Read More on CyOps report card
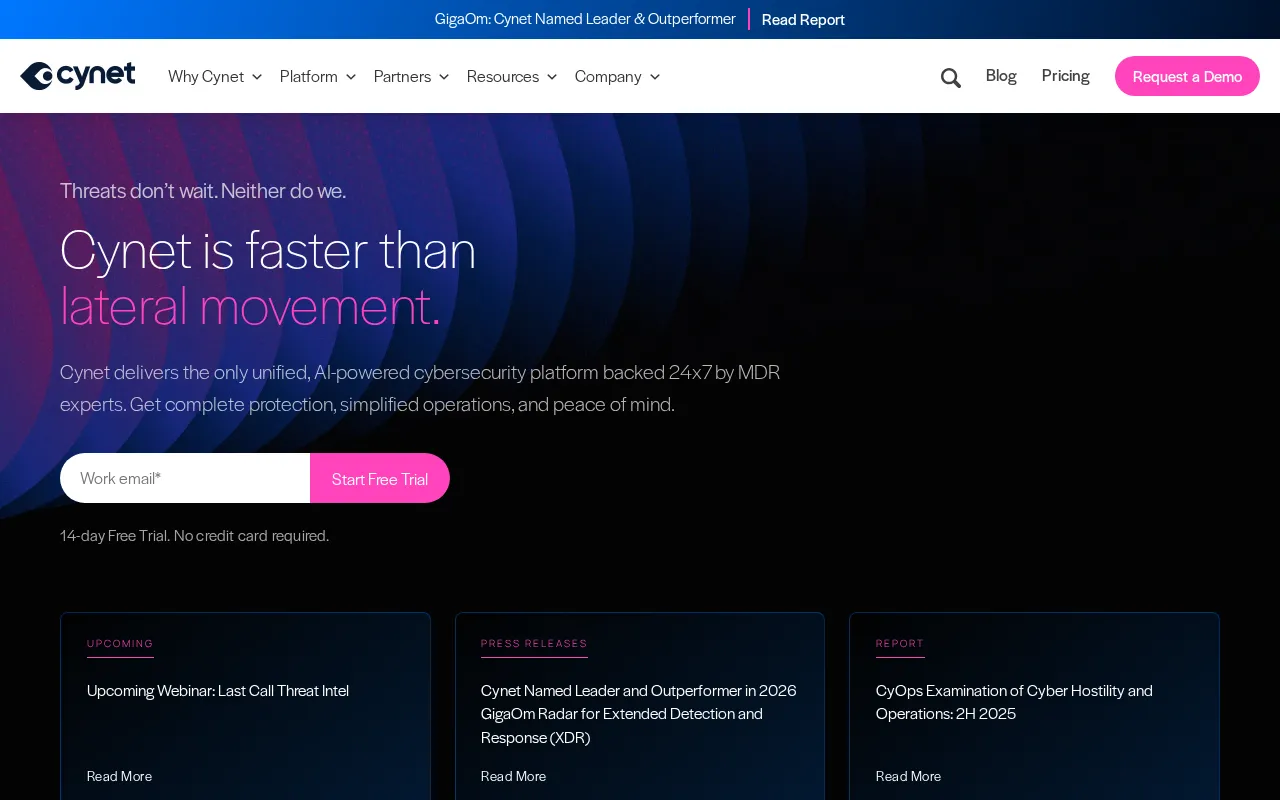The image size is (1280, 800). pyautogui.click(x=908, y=776)
